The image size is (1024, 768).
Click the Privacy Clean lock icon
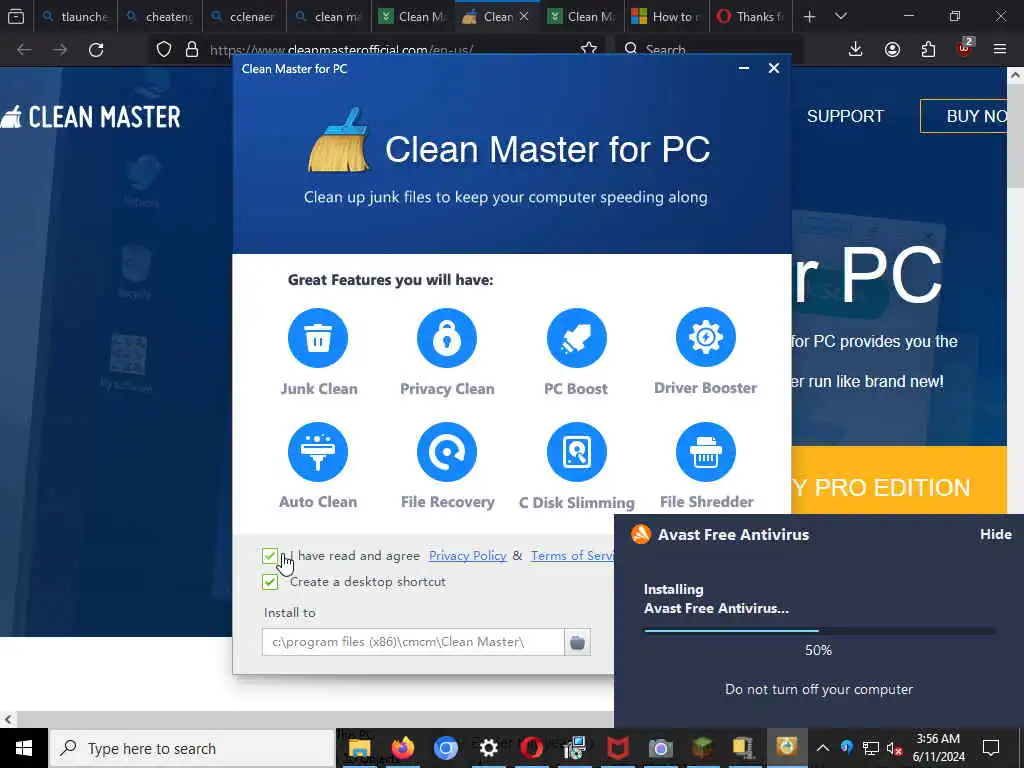click(447, 338)
